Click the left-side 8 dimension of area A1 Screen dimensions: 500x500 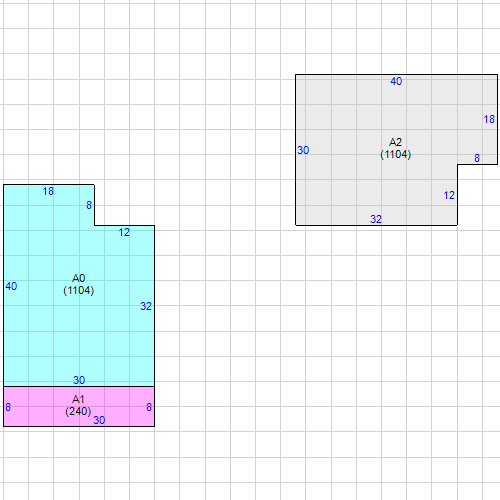[8, 407]
